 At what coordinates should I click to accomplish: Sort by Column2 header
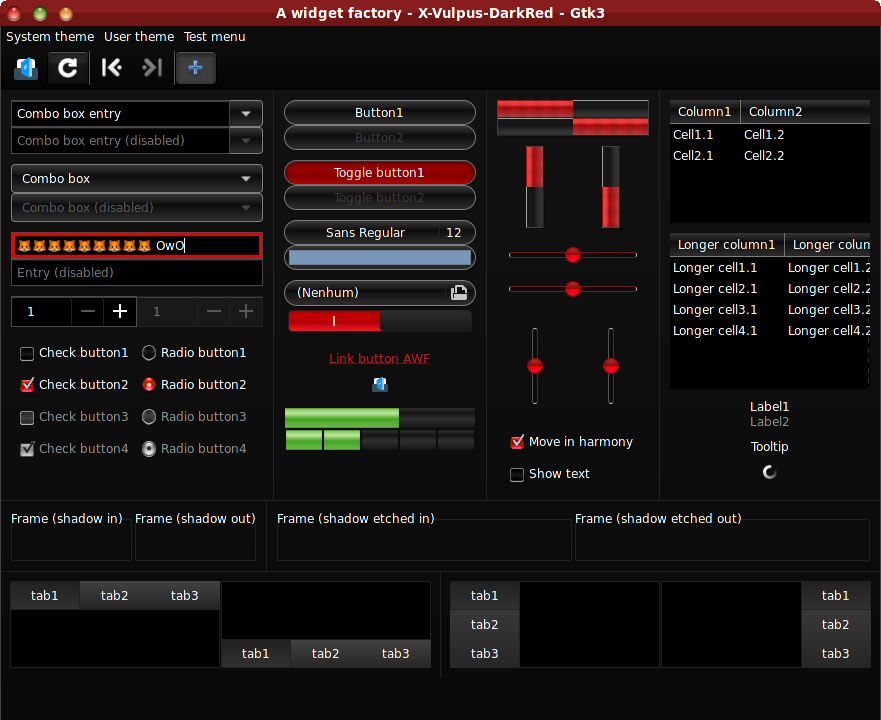(805, 112)
